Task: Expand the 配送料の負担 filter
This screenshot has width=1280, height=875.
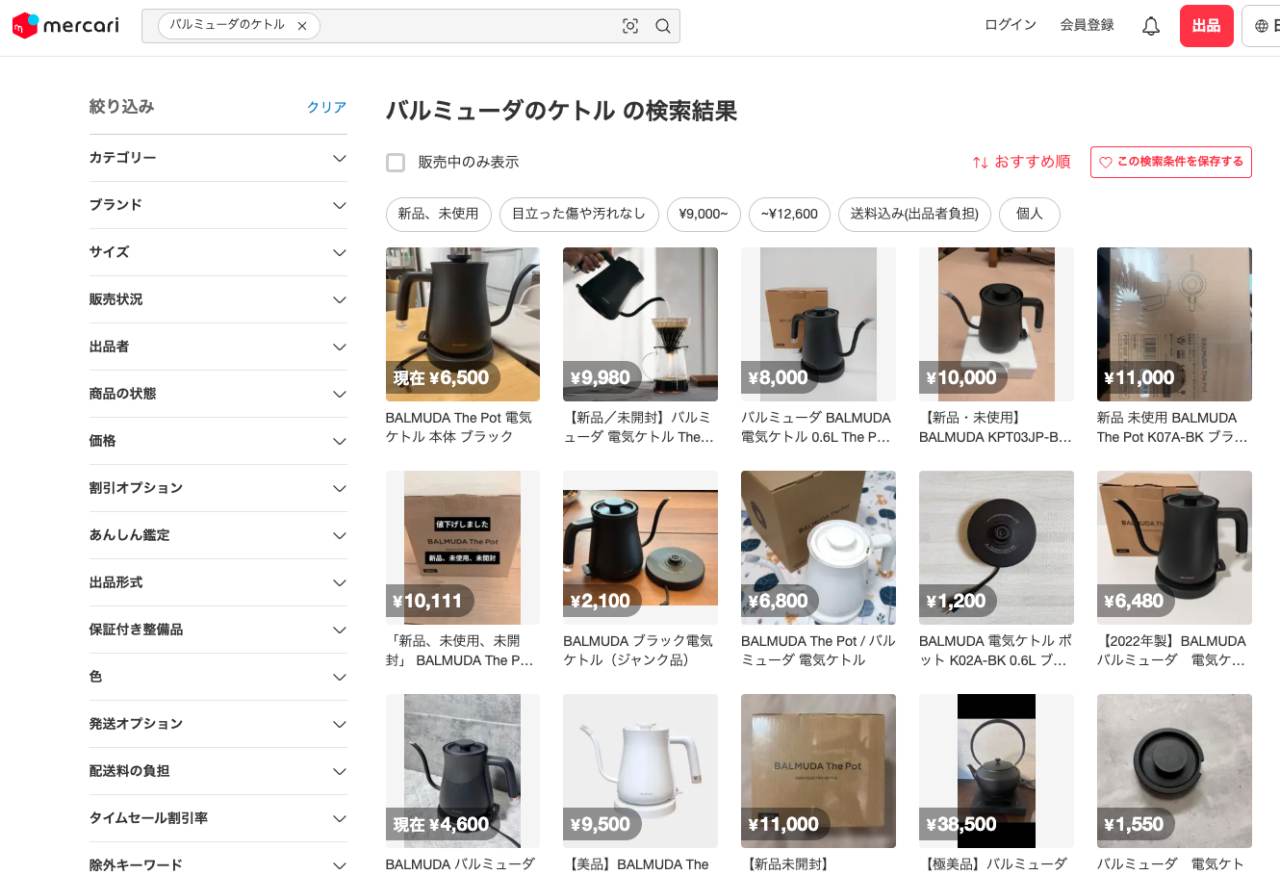Action: [218, 771]
